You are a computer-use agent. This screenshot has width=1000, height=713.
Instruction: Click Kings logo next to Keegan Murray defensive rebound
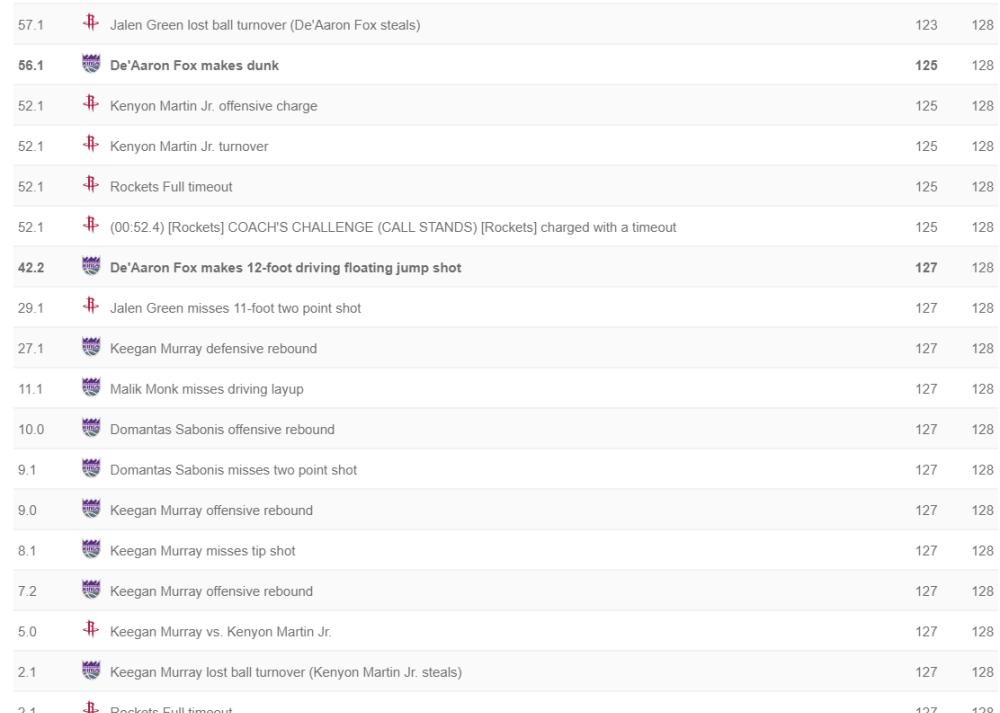[x=91, y=347]
